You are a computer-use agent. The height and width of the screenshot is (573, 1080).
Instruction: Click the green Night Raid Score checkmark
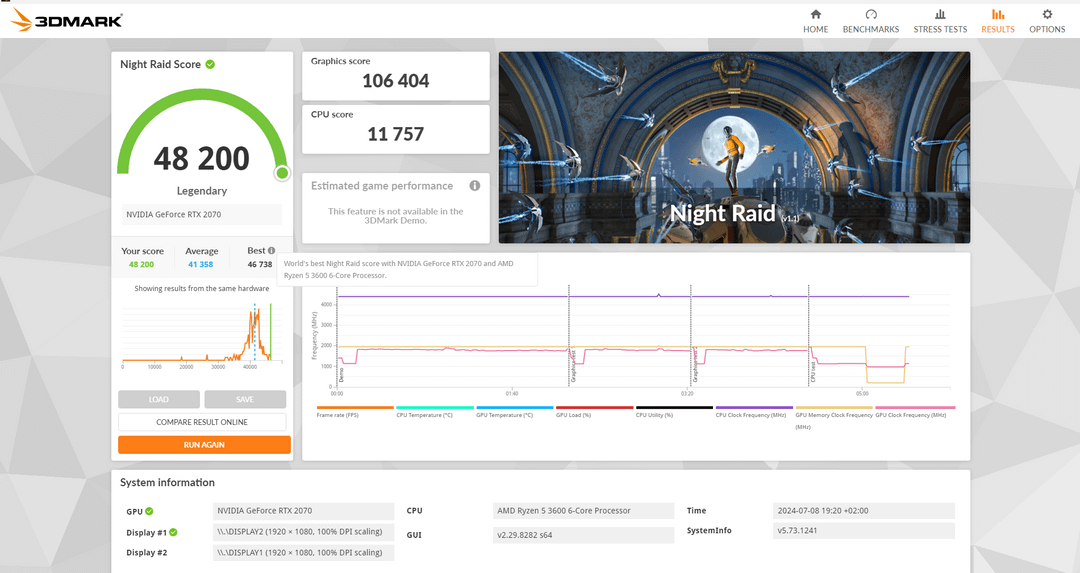210,64
